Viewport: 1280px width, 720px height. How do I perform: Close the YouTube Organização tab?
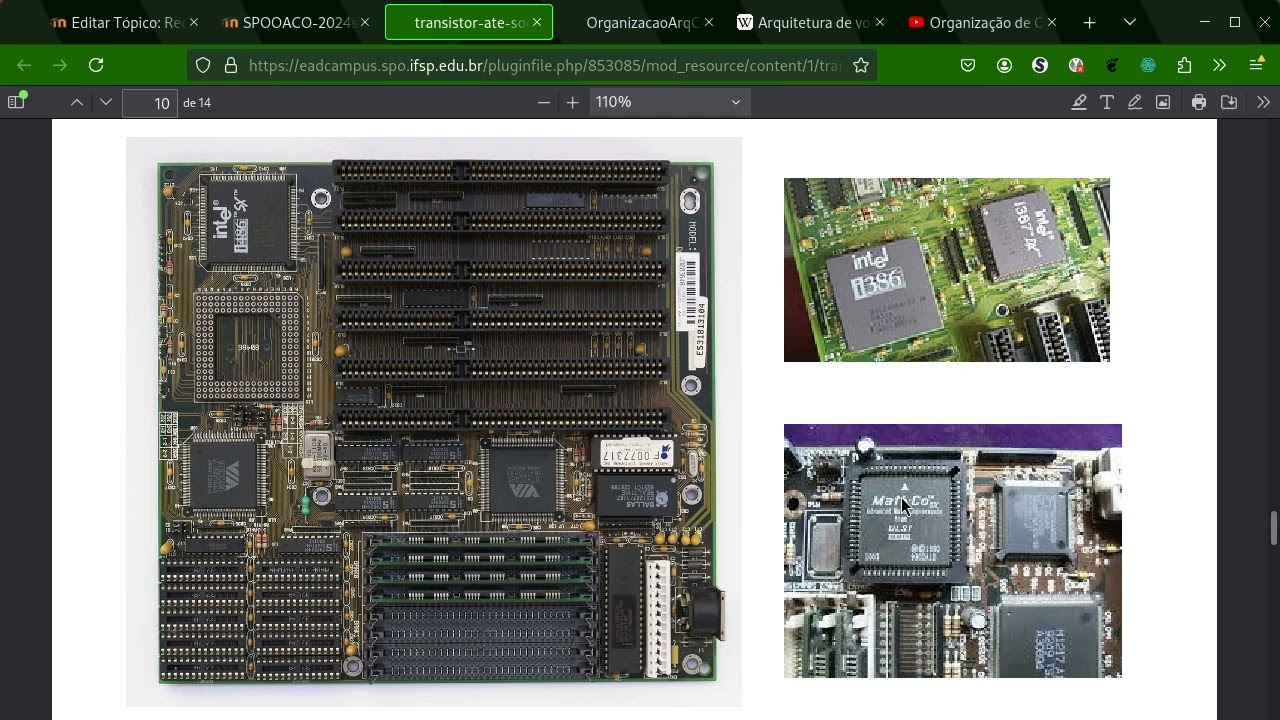1052,22
